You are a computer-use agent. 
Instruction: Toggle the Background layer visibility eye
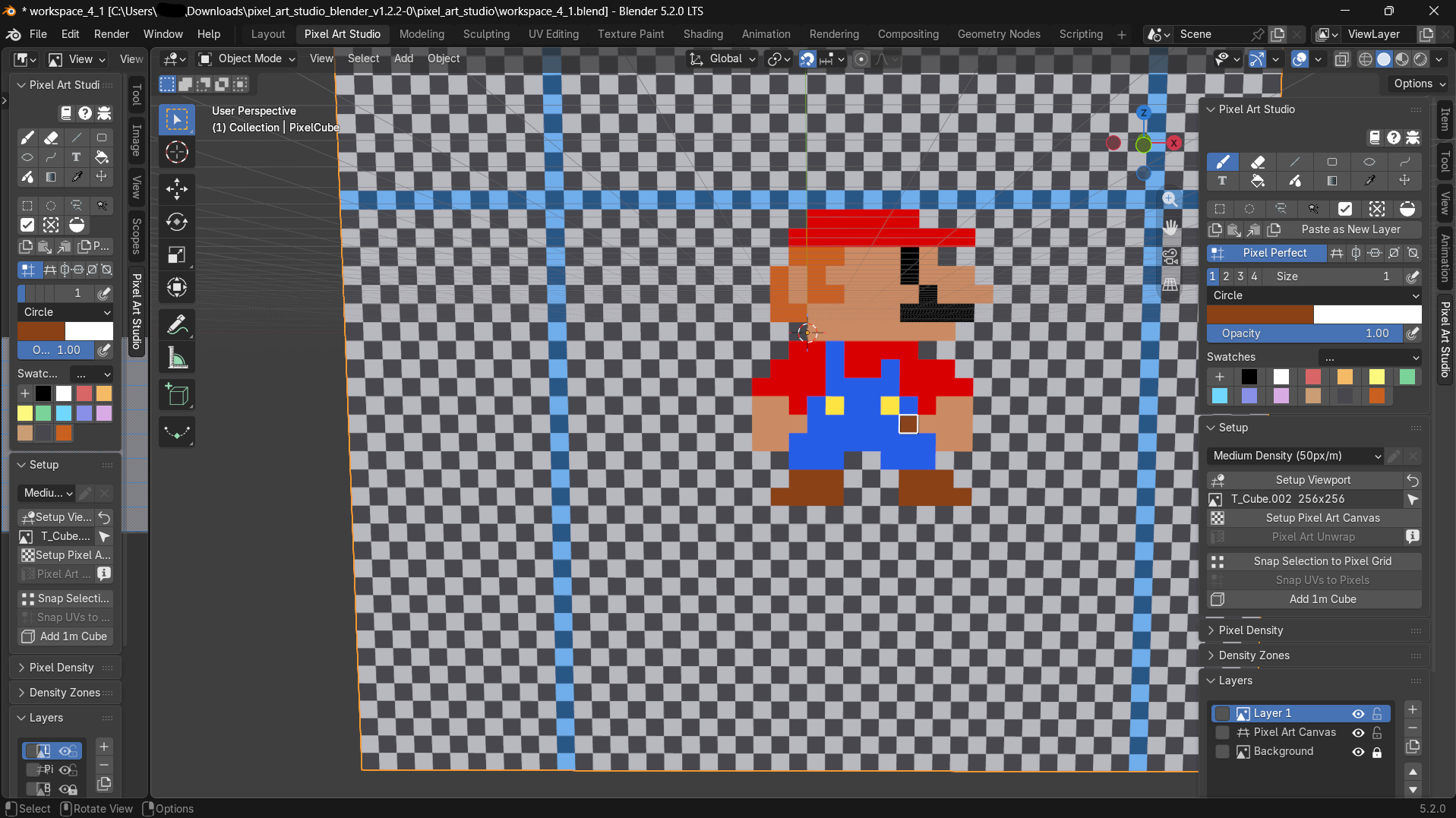pos(1358,752)
